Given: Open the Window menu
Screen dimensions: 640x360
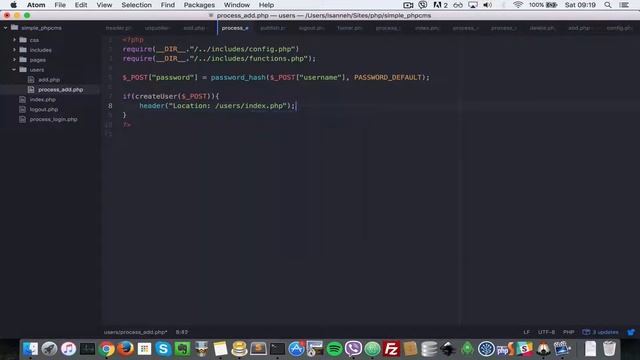Looking at the screenshot, I should tap(237, 5).
